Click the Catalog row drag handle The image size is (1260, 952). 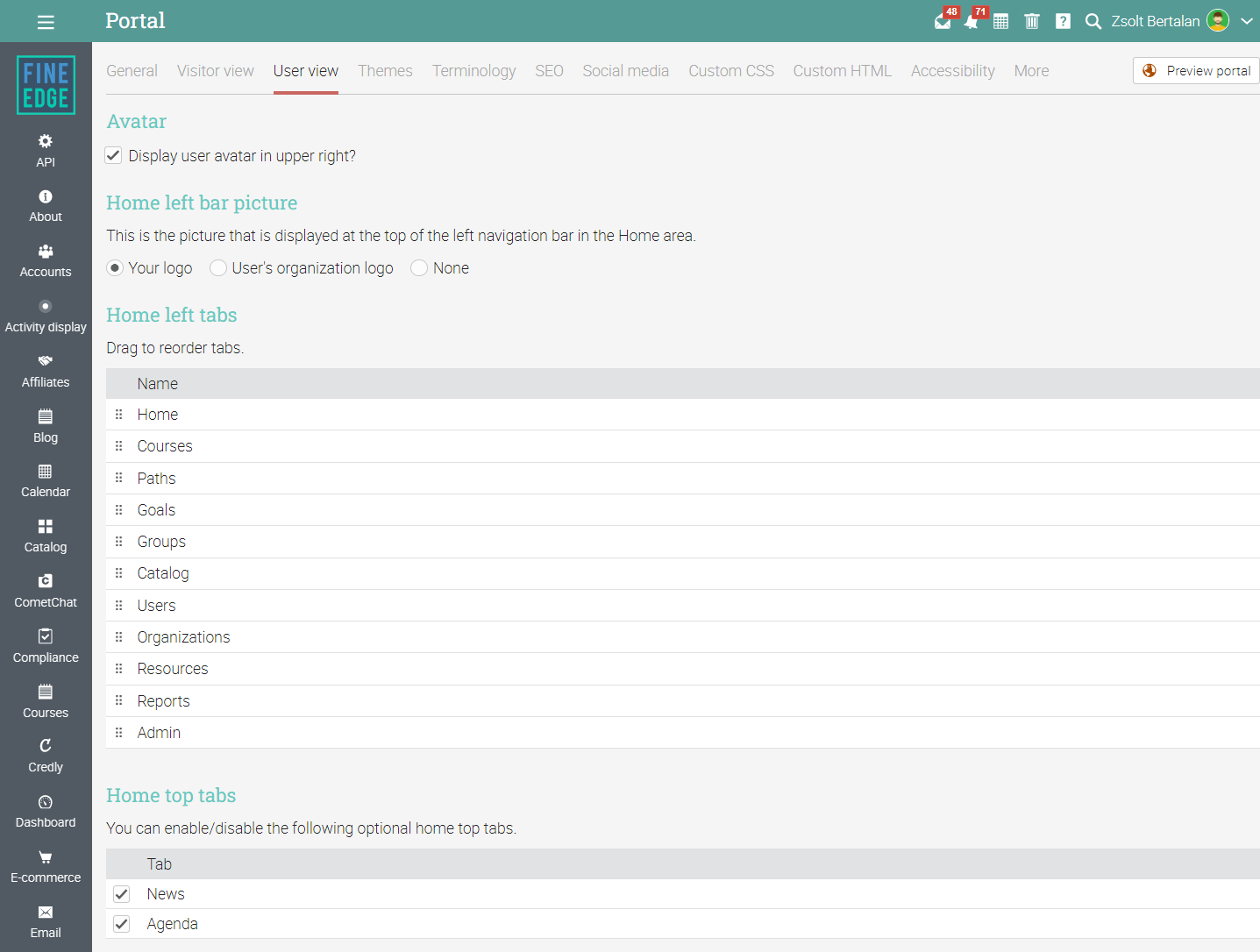pos(119,572)
